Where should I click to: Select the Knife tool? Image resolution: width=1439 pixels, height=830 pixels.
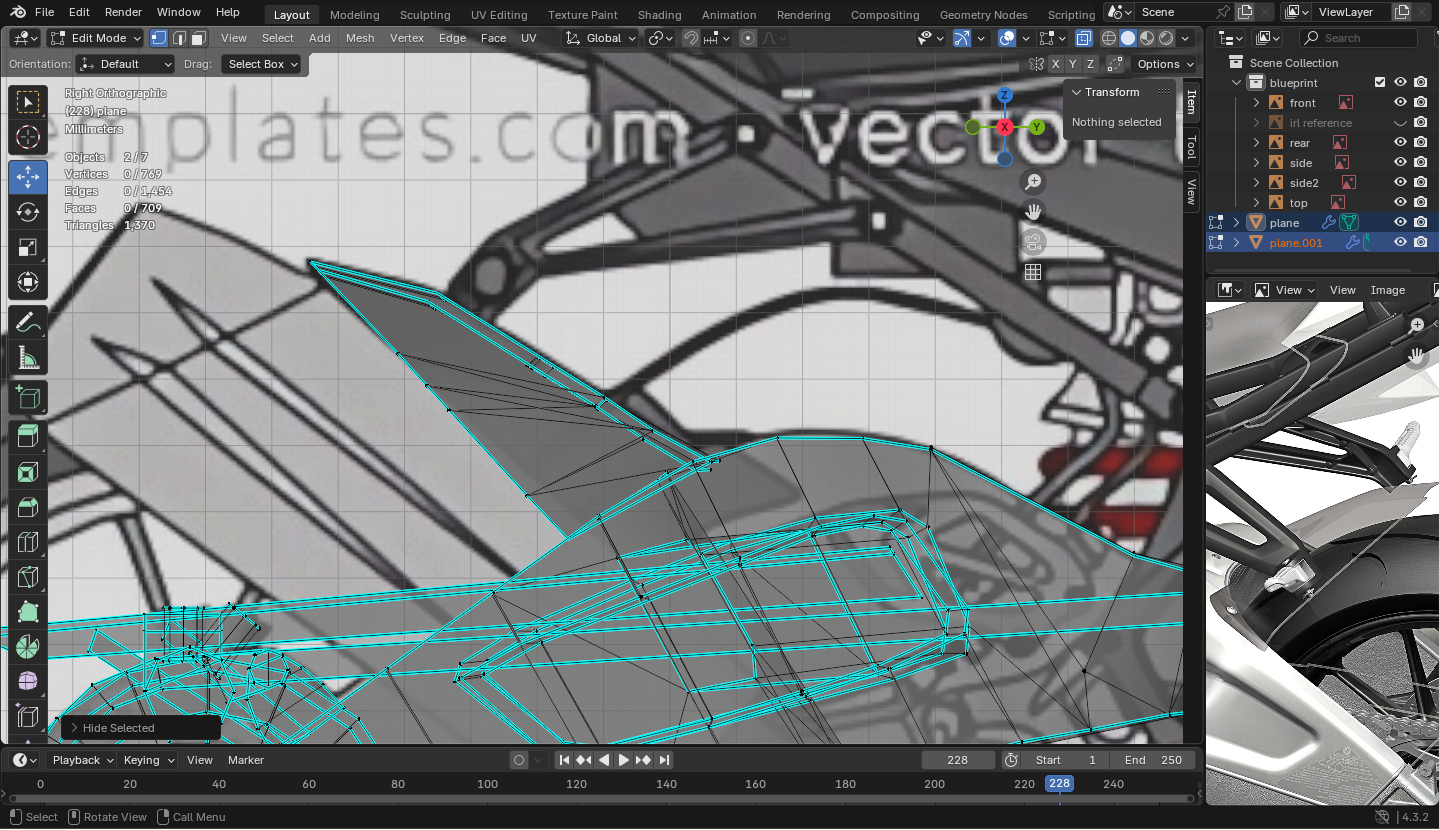[28, 577]
